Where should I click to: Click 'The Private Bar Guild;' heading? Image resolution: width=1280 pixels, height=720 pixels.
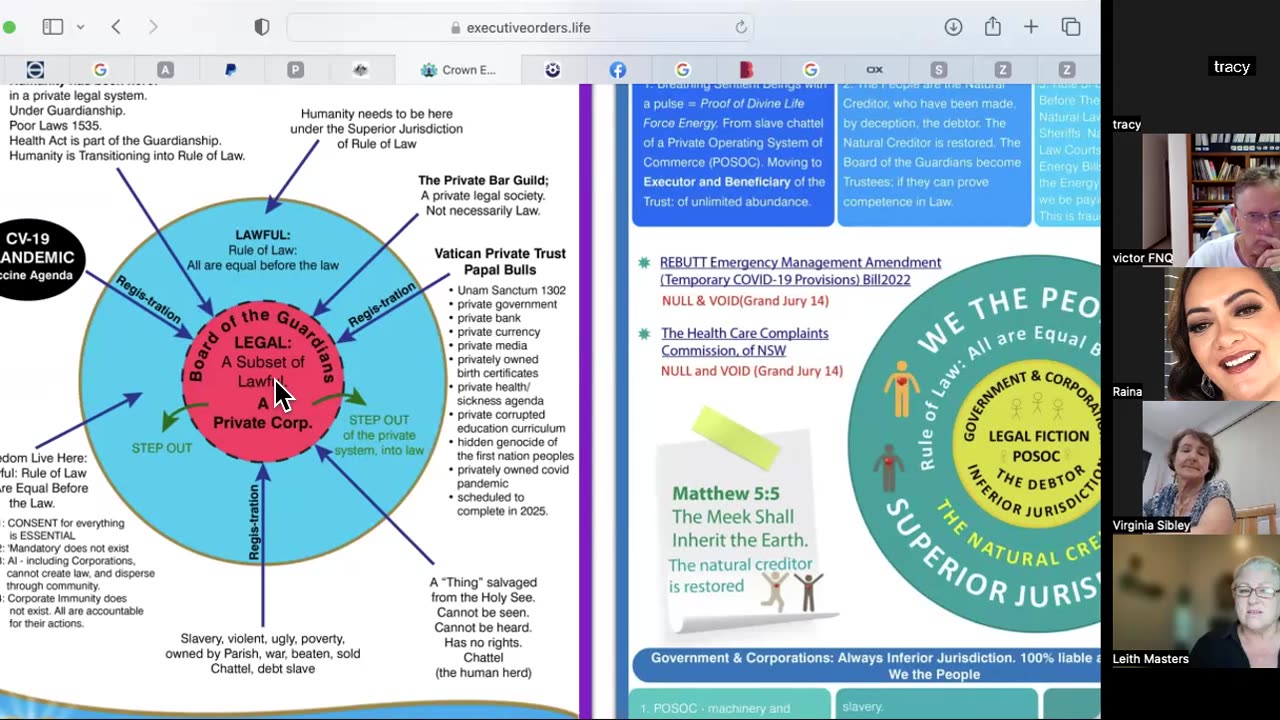pyautogui.click(x=483, y=180)
